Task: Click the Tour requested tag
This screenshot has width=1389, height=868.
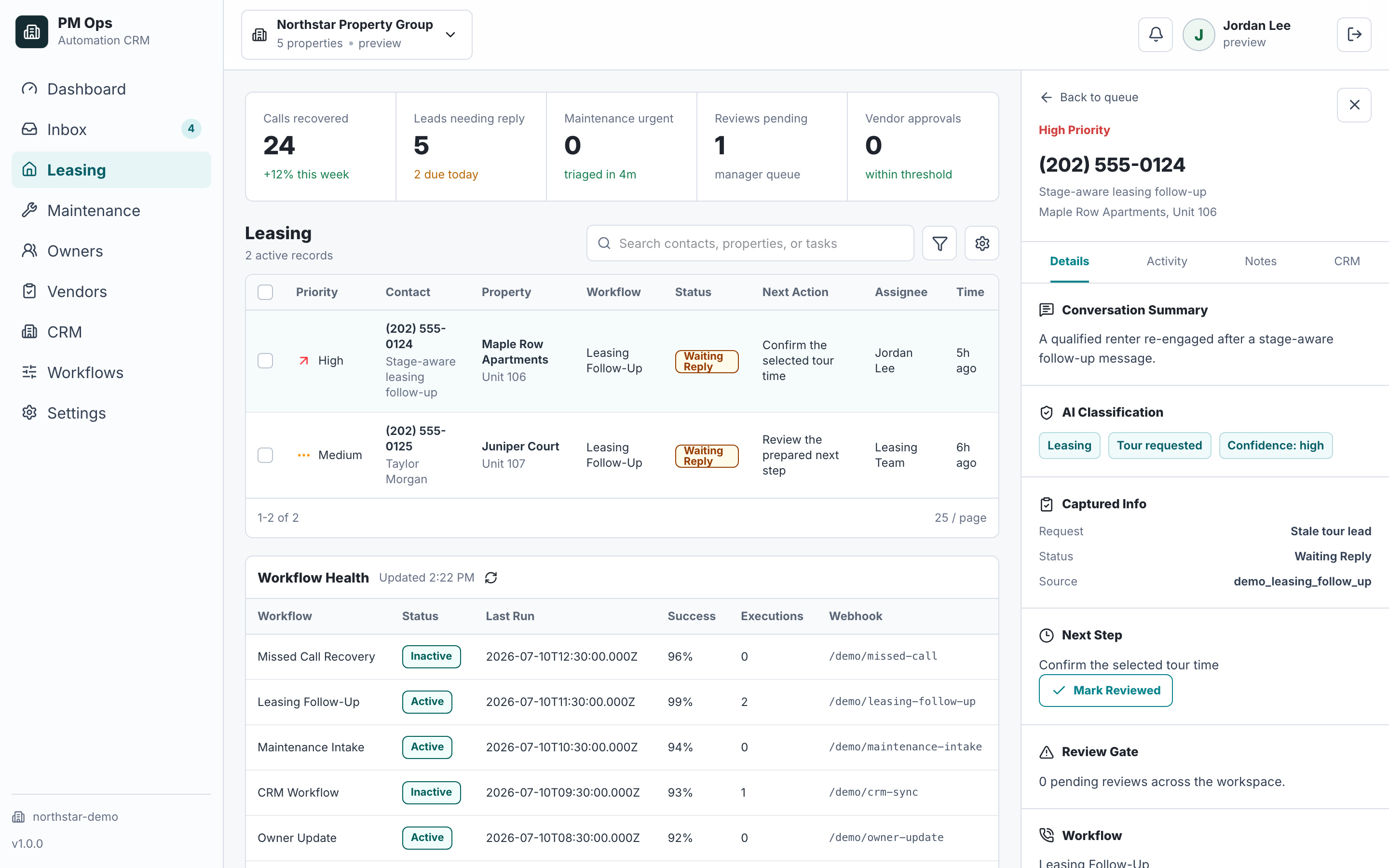Action: click(x=1159, y=446)
